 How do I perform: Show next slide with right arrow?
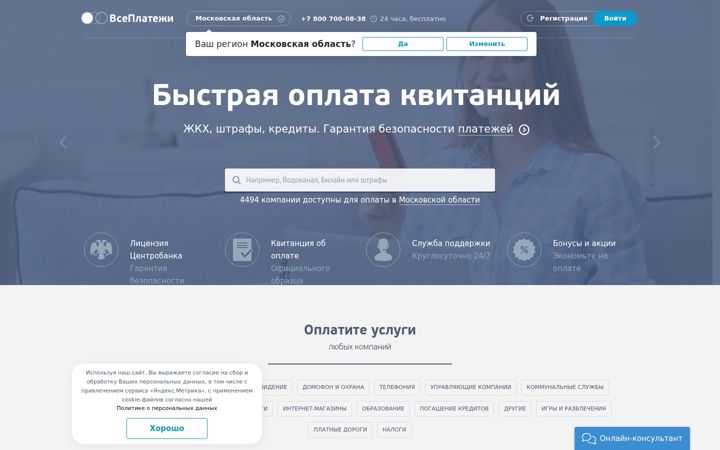click(x=656, y=143)
